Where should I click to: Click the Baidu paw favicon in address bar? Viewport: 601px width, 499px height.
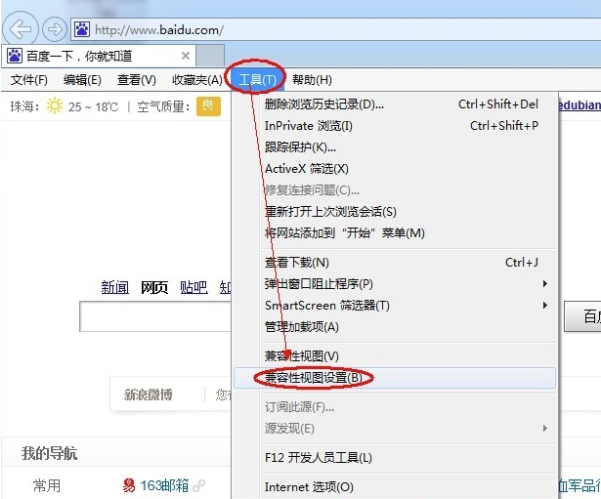tap(82, 29)
